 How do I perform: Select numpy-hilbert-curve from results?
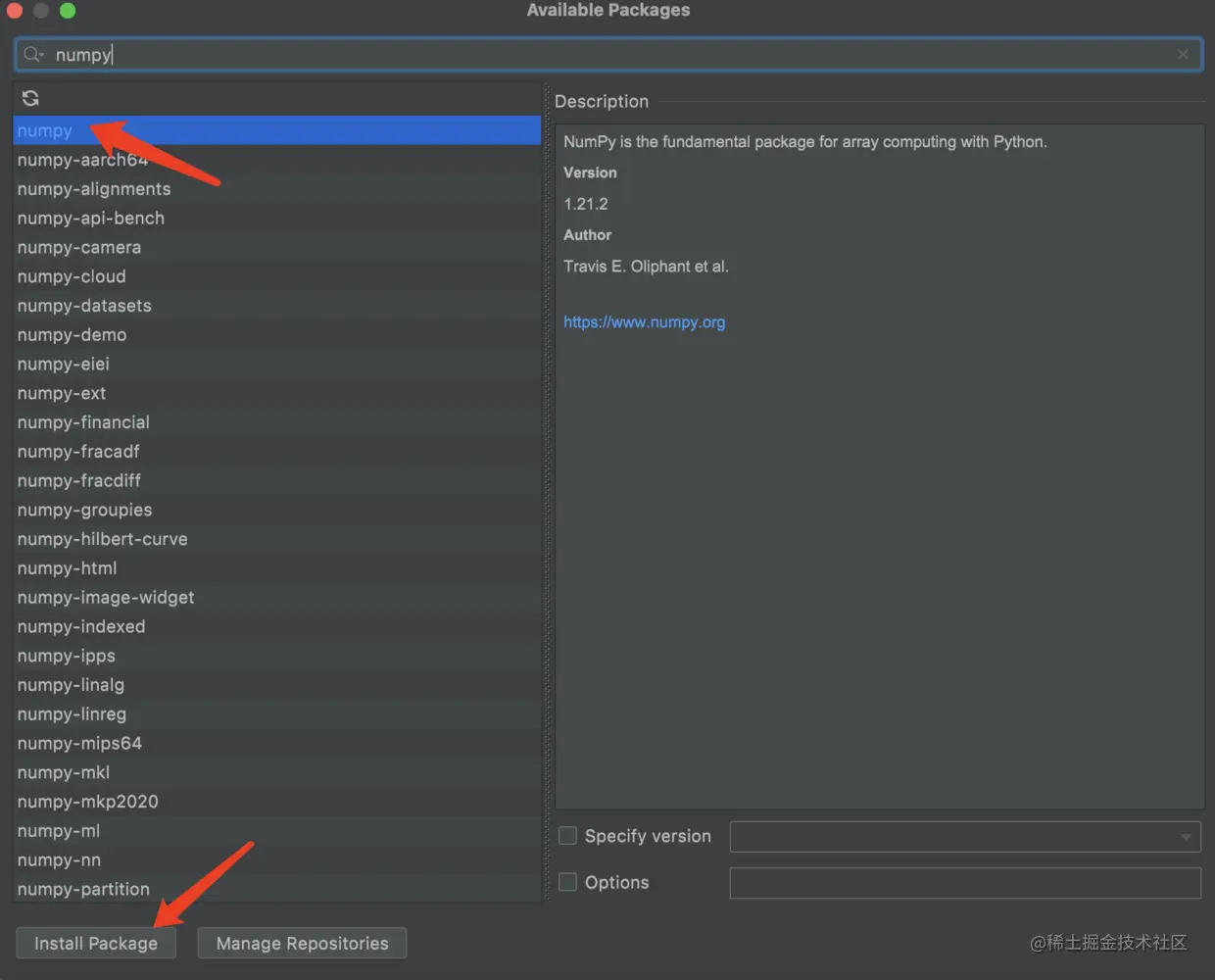(x=102, y=539)
